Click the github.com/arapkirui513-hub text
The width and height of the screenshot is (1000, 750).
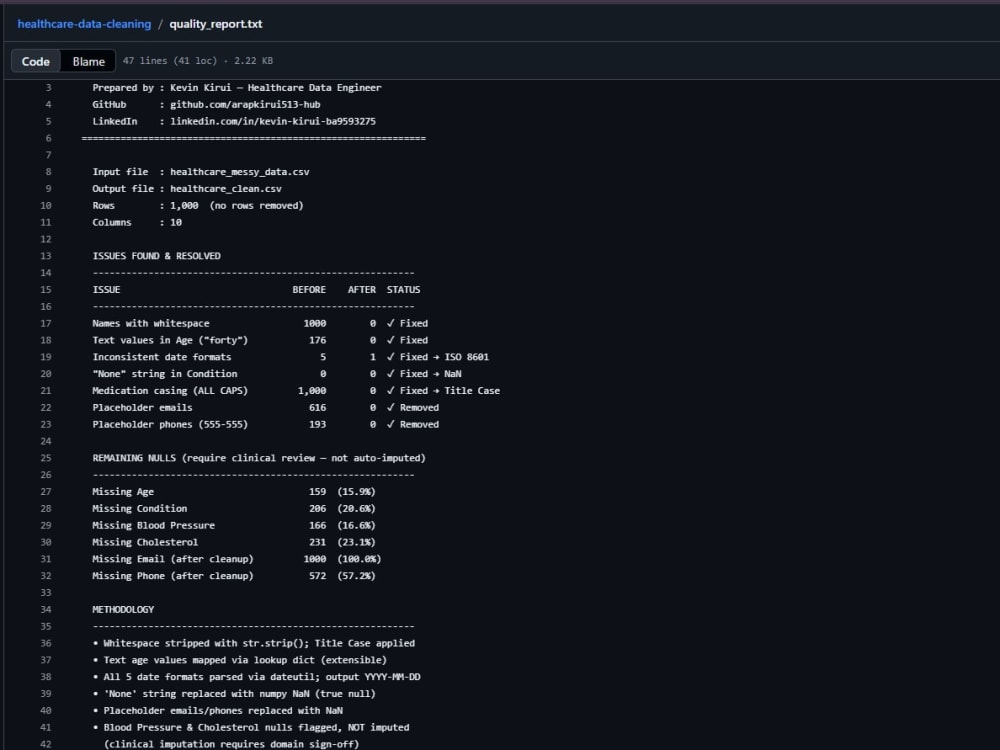coord(245,105)
